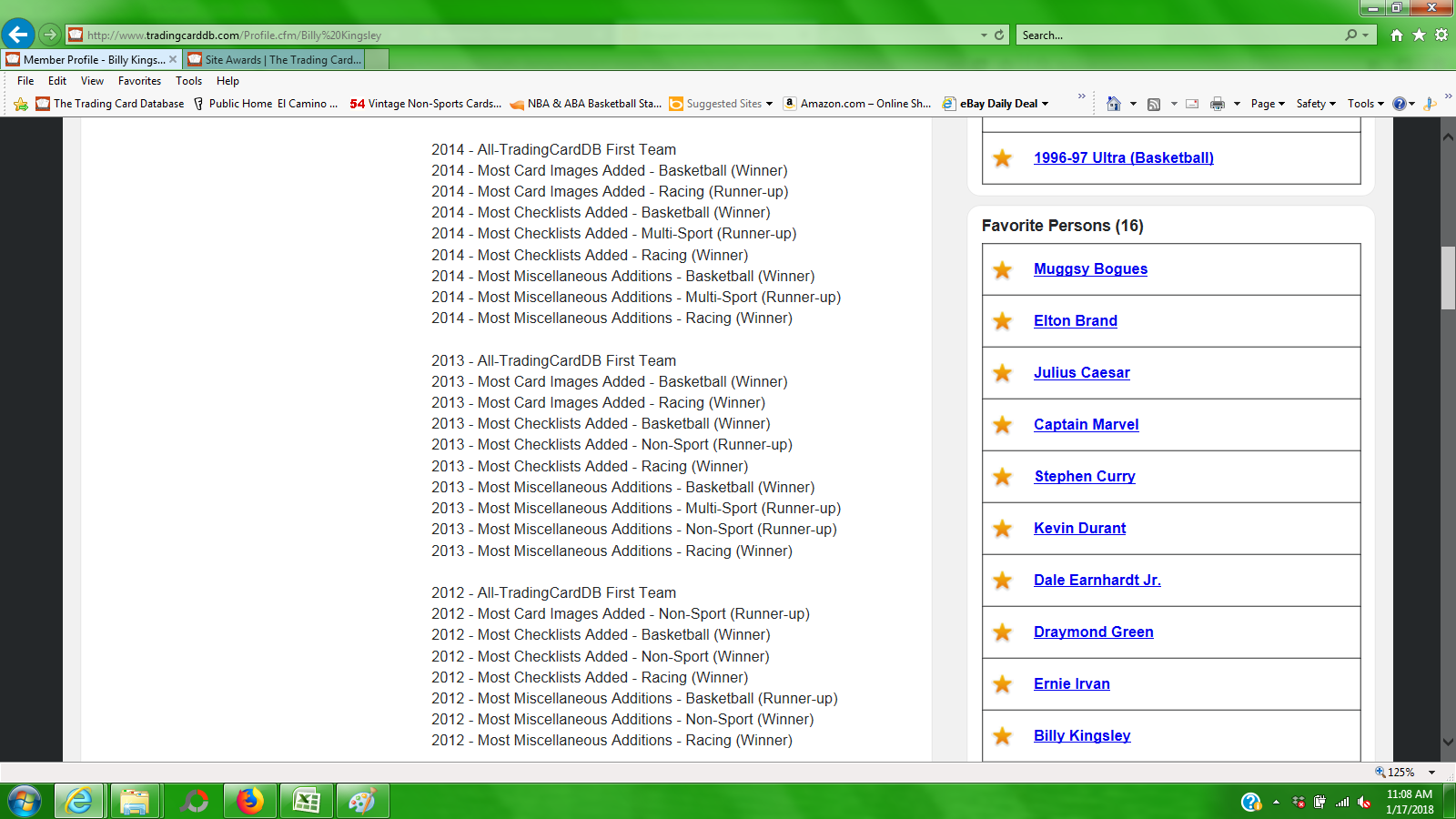Show more favorites bar items chevron
This screenshot has height=819, width=1456.
1081,96
